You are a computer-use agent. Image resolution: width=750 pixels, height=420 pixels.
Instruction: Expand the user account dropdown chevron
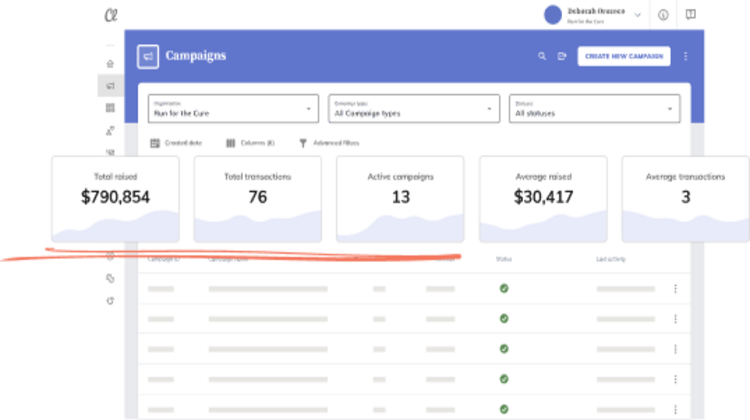[x=638, y=15]
